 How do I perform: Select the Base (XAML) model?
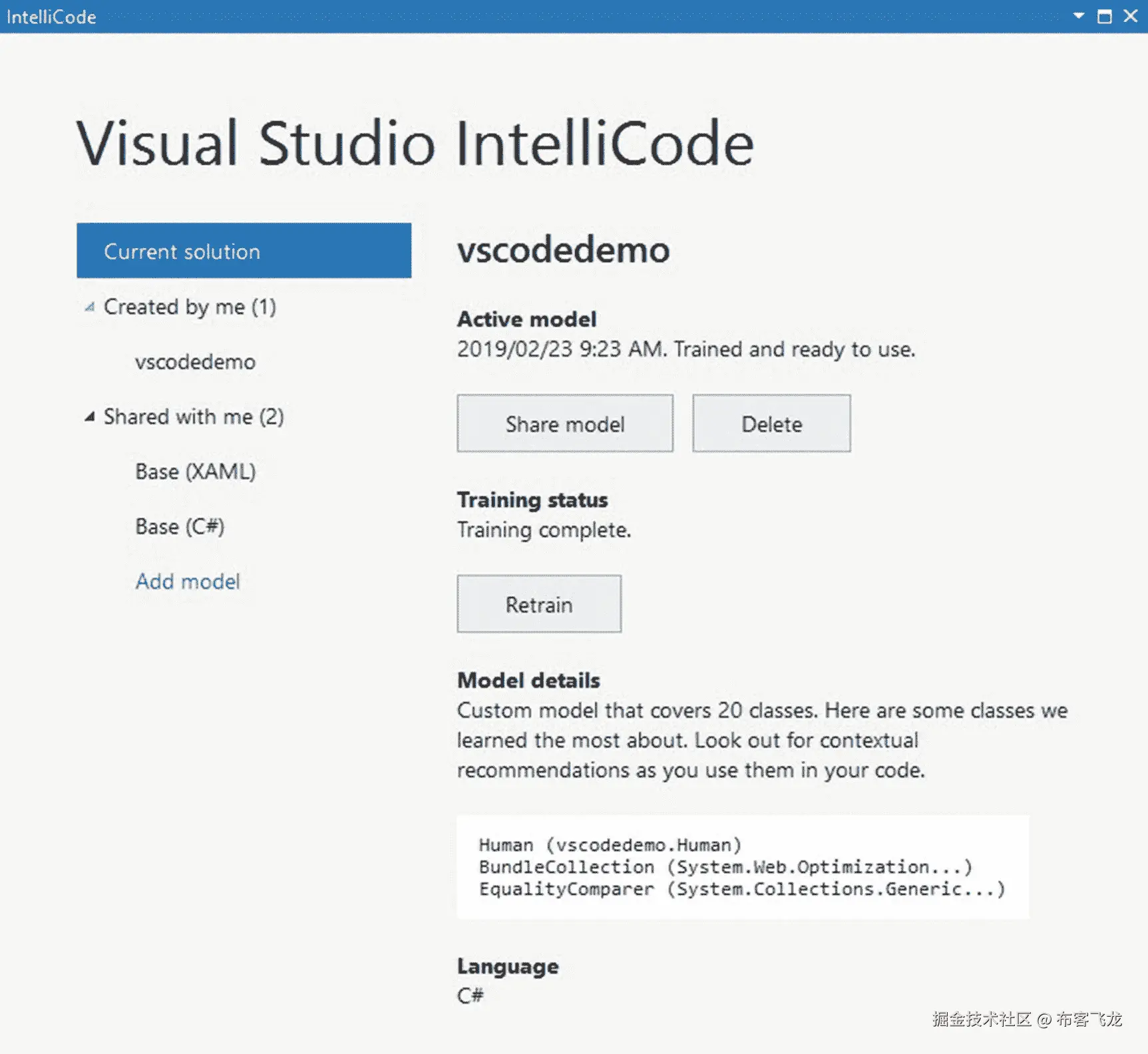(x=196, y=472)
